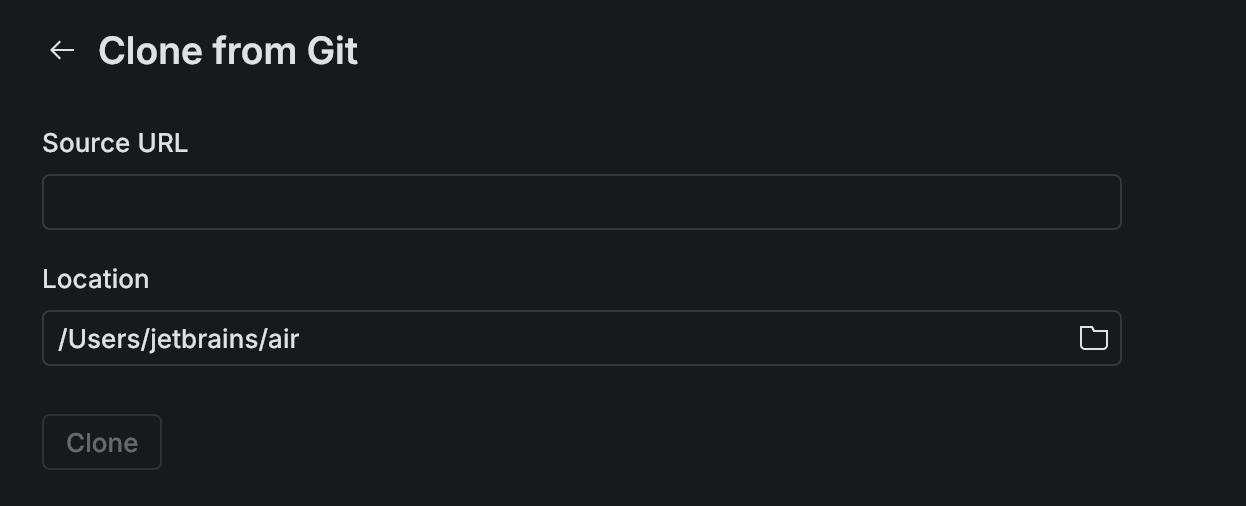Choose a location using the folder icon
1246x506 pixels.
click(1093, 338)
